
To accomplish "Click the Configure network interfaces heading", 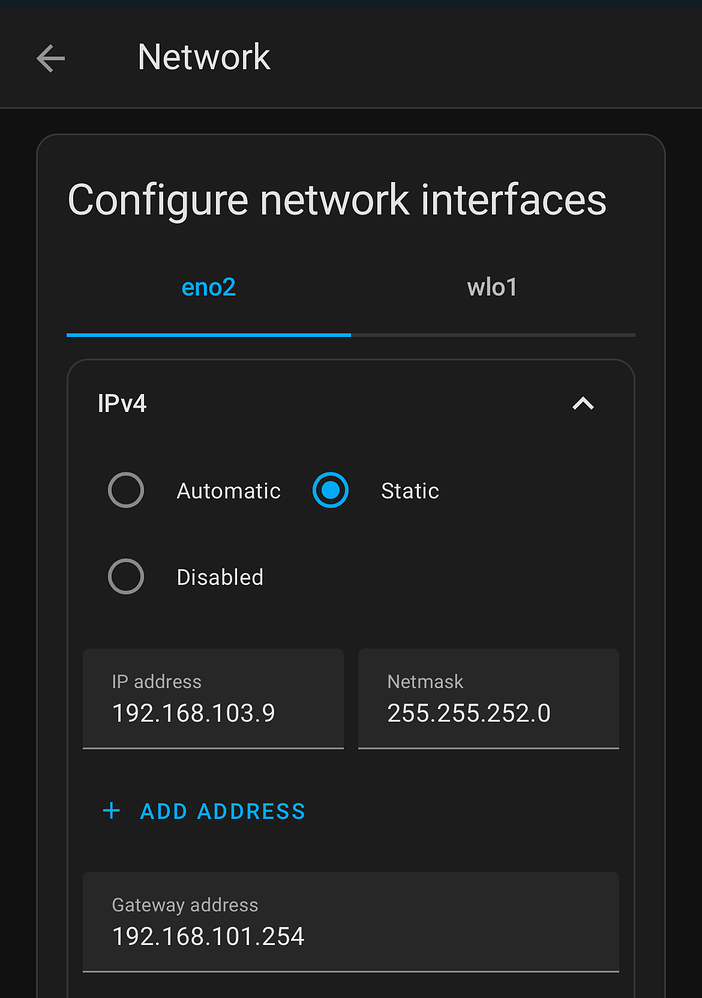I will (336, 200).
